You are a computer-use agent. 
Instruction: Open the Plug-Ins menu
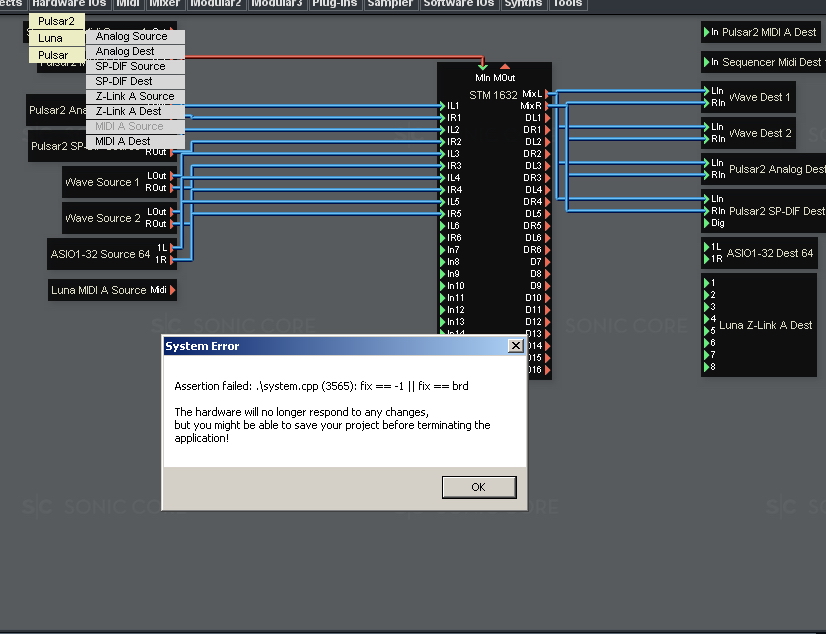pyautogui.click(x=335, y=4)
